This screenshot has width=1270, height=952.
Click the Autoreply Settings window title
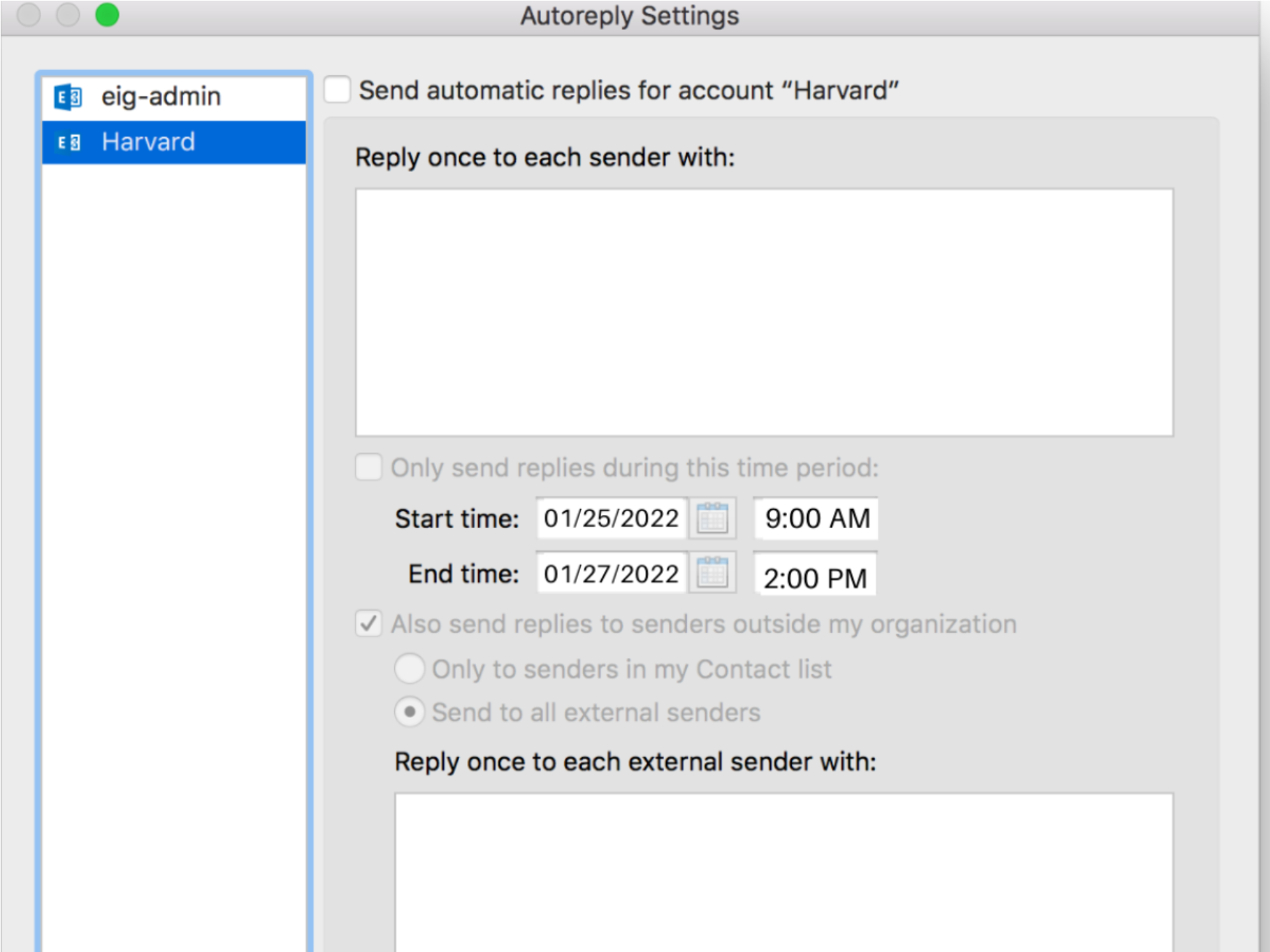629,16
